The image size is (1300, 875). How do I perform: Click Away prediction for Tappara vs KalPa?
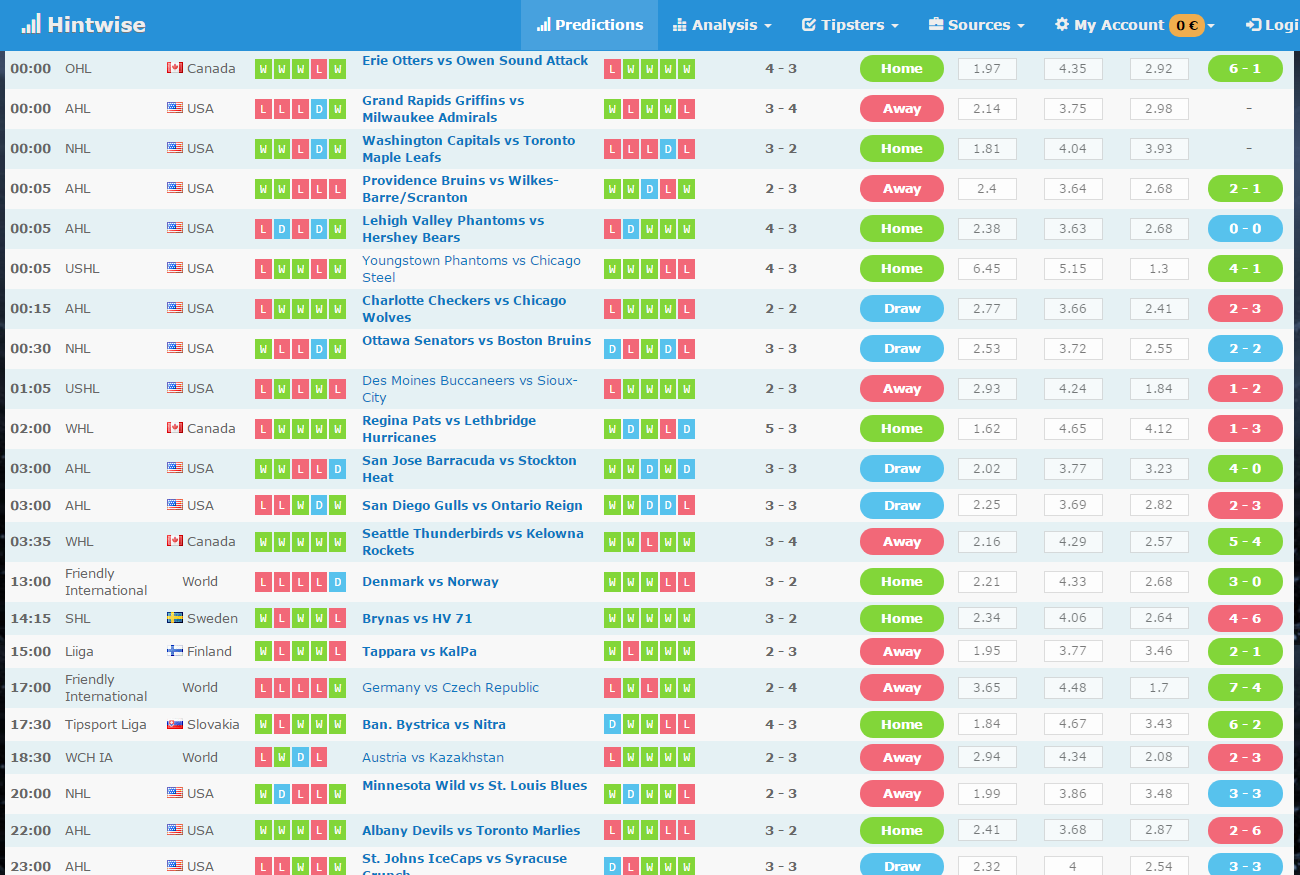(x=902, y=652)
